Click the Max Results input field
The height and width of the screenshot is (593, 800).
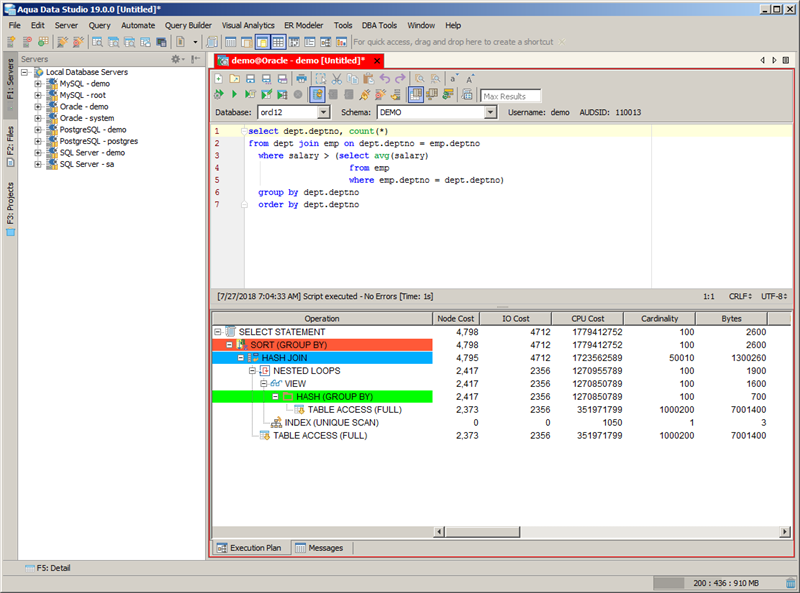click(x=510, y=96)
